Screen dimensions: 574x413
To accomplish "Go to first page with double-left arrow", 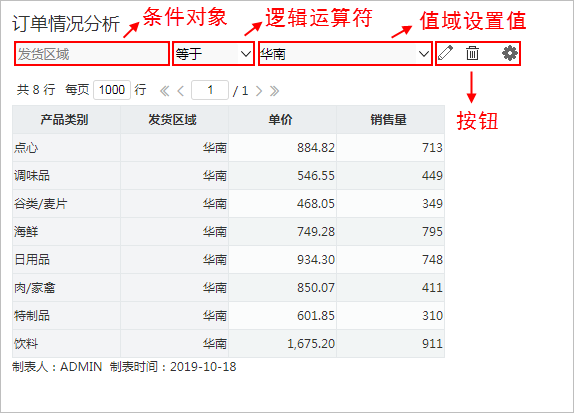I will (x=165, y=91).
